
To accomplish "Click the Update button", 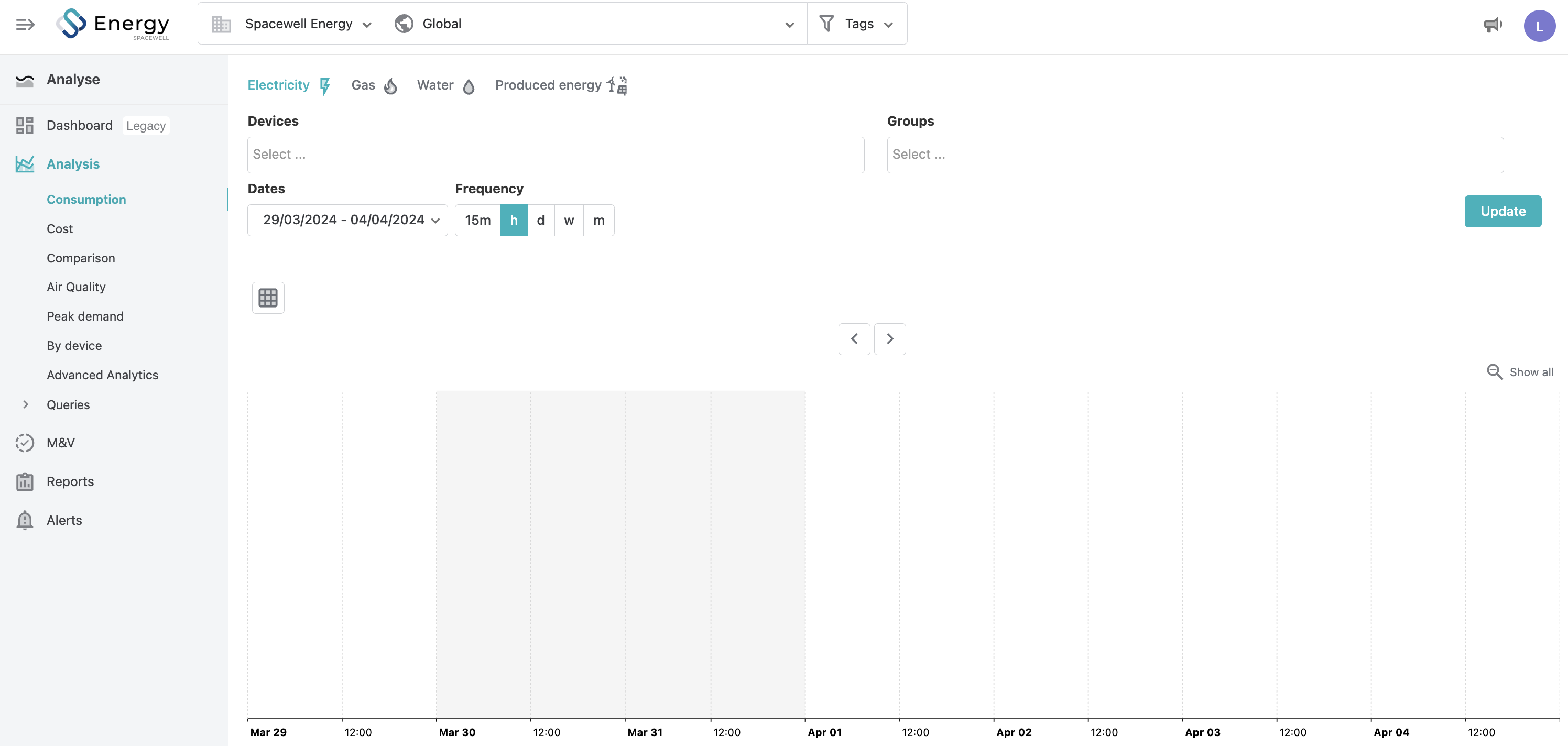I will click(x=1503, y=211).
